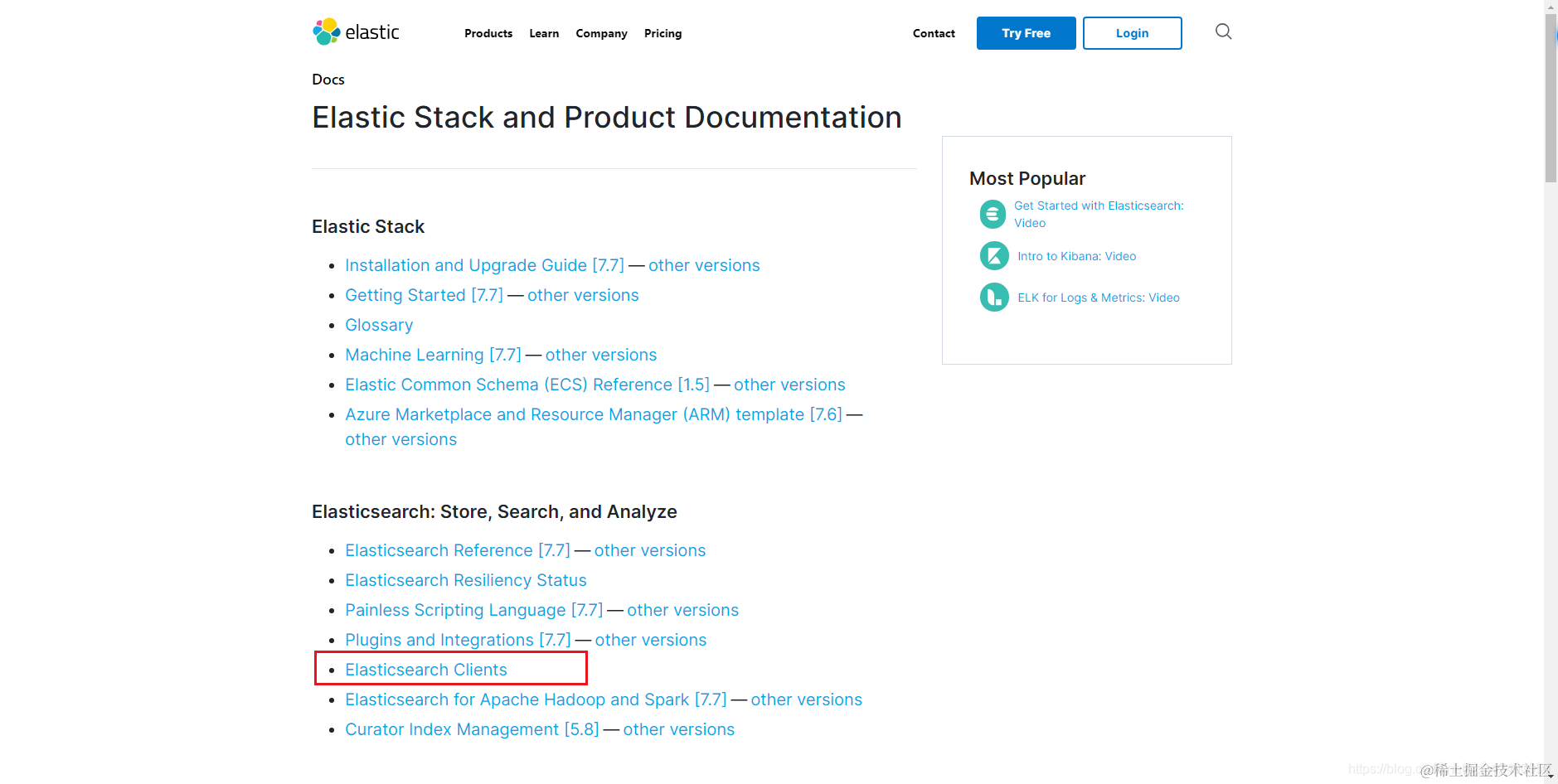
Task: Click the vertical page scrollbar thumb
Action: tap(1551, 99)
